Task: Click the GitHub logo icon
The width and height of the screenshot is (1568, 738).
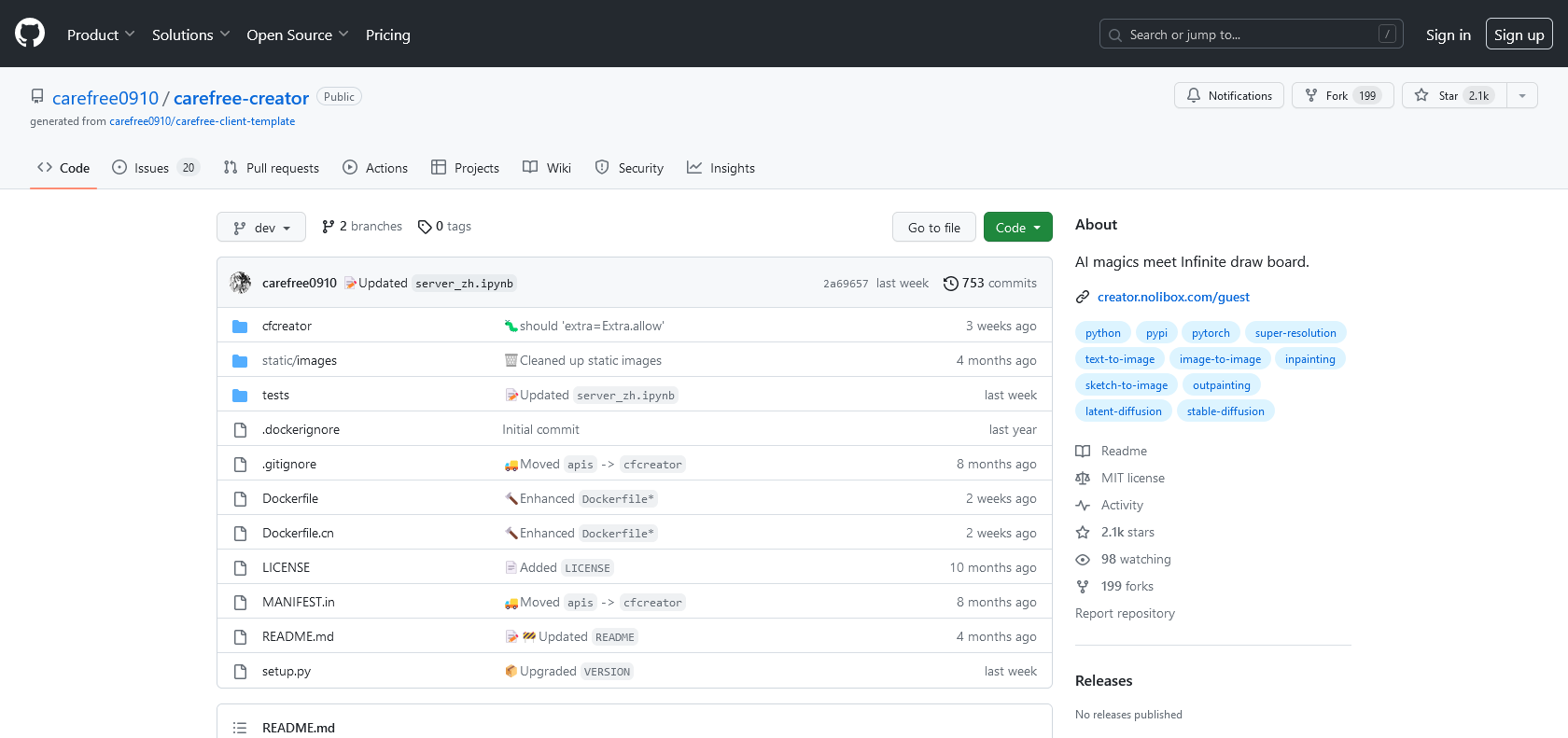Action: click(x=30, y=34)
